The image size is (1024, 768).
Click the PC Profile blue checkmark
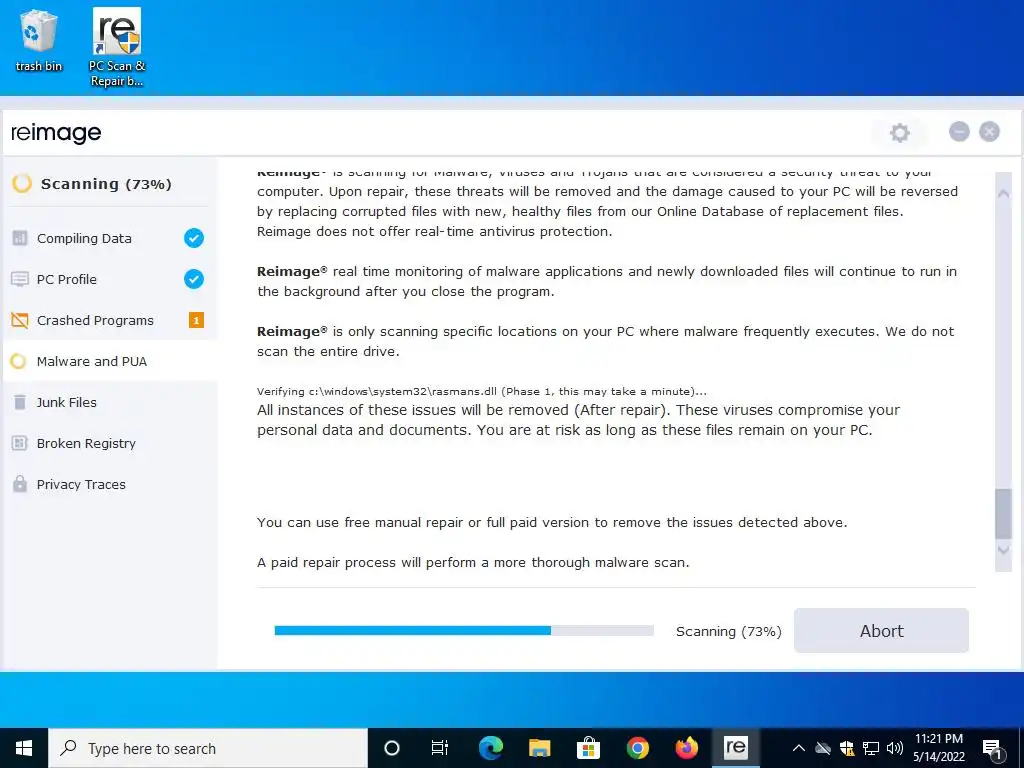coord(193,280)
